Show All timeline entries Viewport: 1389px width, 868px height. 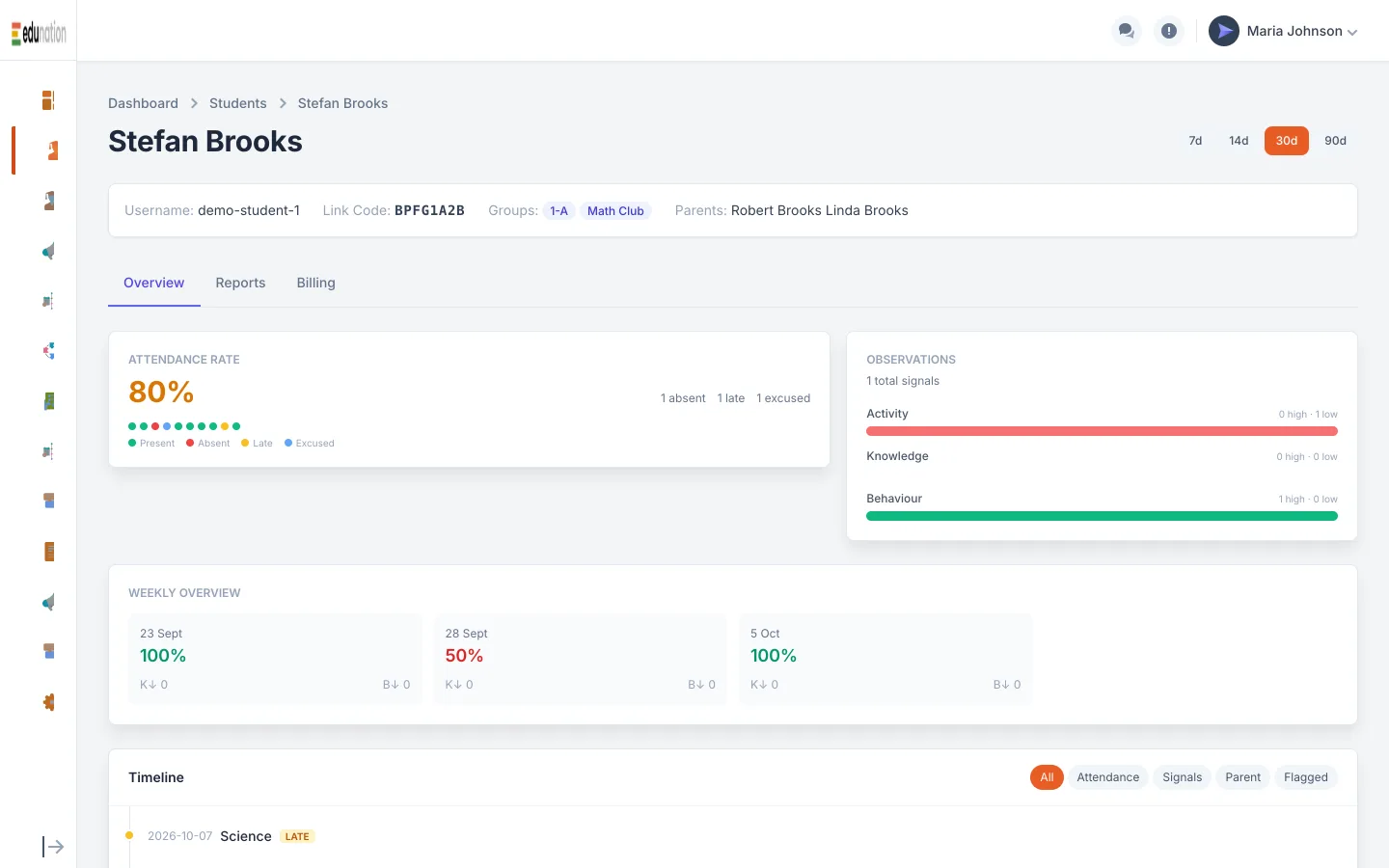(1047, 777)
